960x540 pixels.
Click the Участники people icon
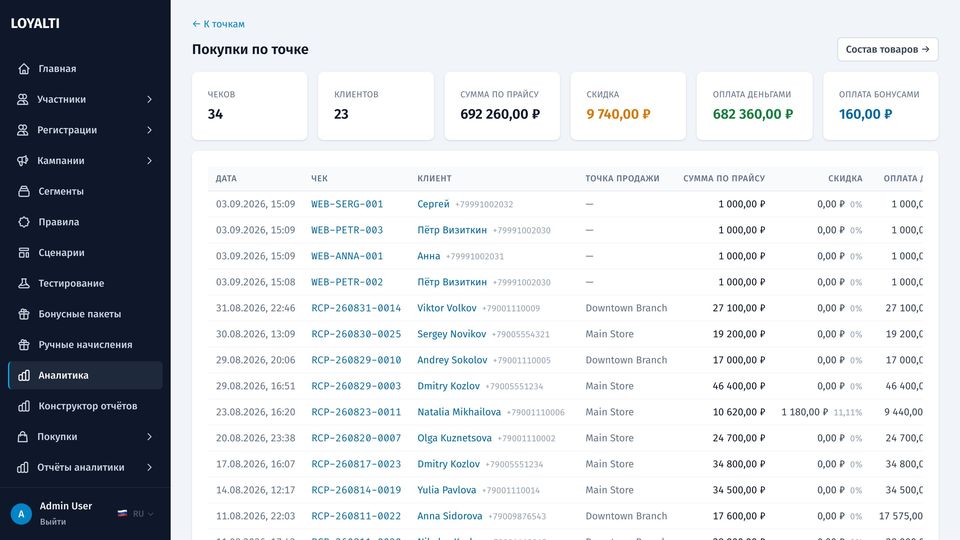pos(23,99)
